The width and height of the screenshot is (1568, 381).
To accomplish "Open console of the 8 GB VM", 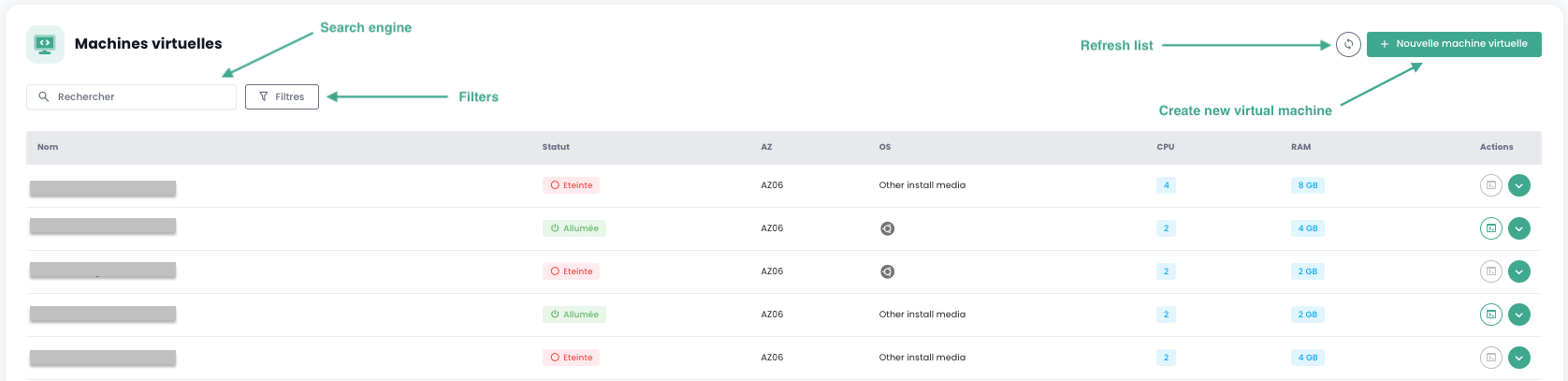I will click(1490, 185).
